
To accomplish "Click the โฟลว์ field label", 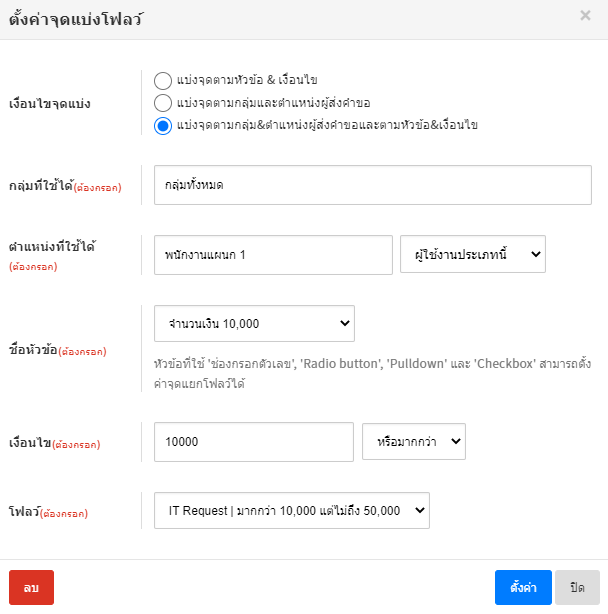I will [23, 512].
